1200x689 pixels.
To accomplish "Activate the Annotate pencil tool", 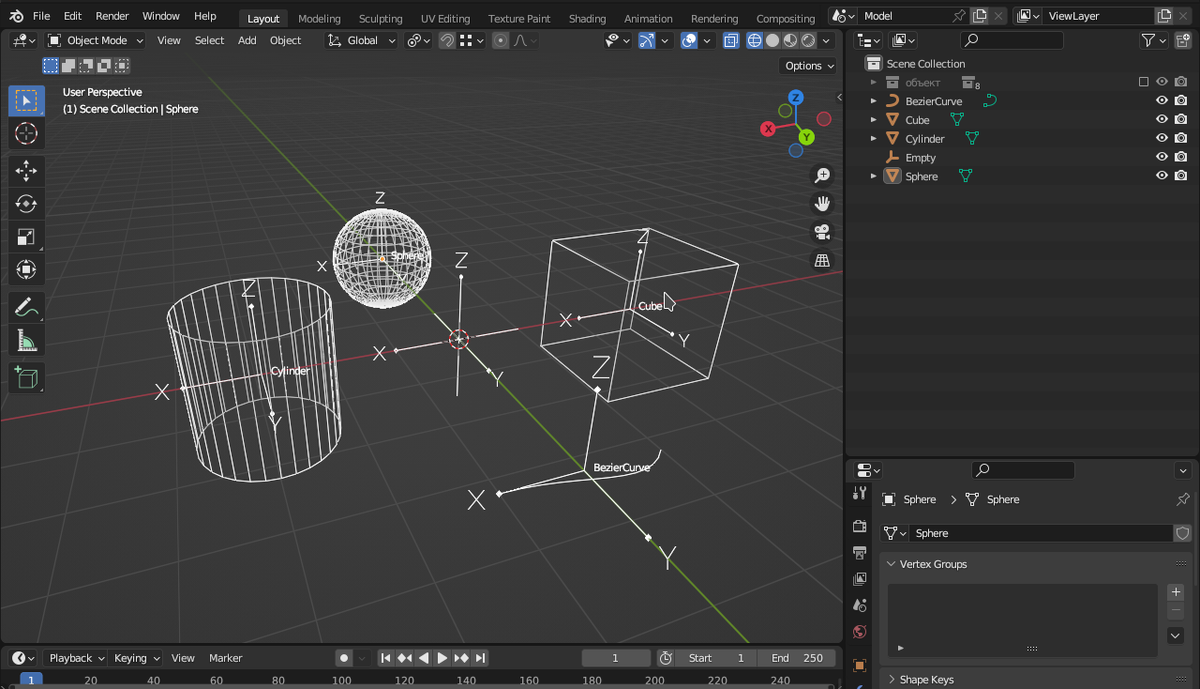I will (26, 308).
